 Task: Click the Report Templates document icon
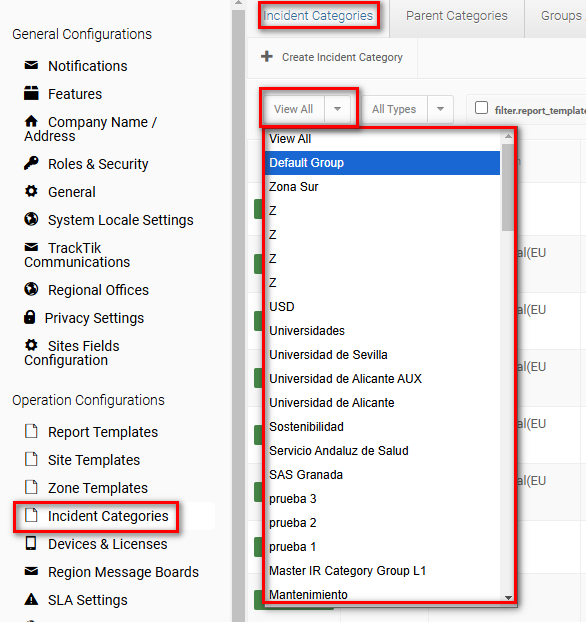[x=31, y=431]
